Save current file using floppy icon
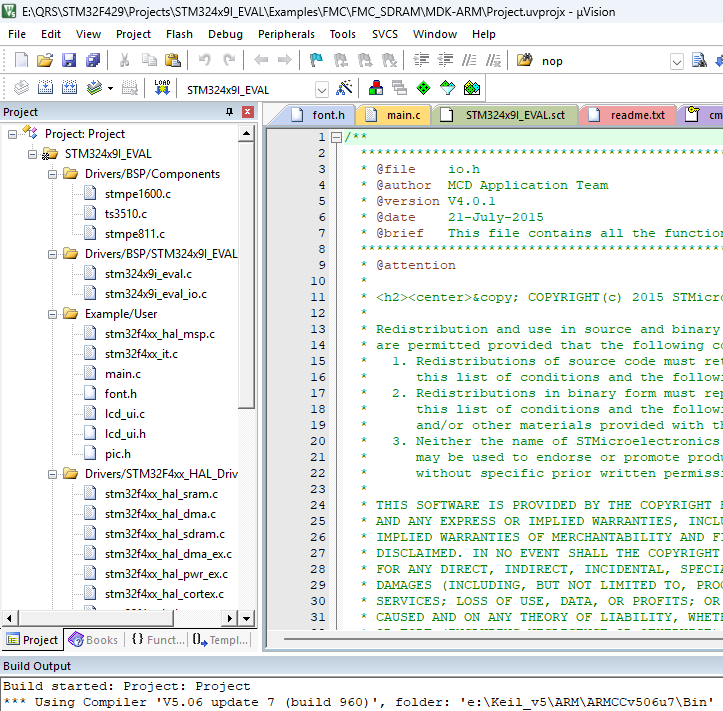This screenshot has height=711, width=723. click(x=69, y=60)
